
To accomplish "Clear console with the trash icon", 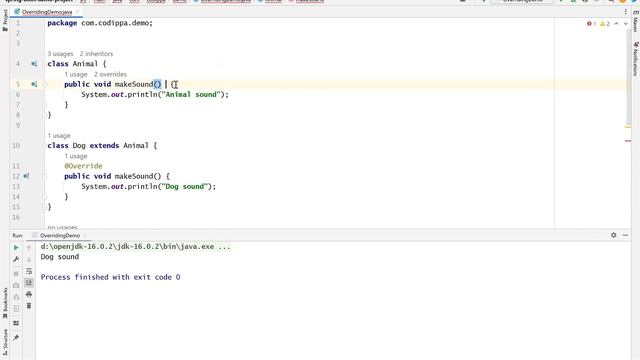I will click(x=29, y=306).
